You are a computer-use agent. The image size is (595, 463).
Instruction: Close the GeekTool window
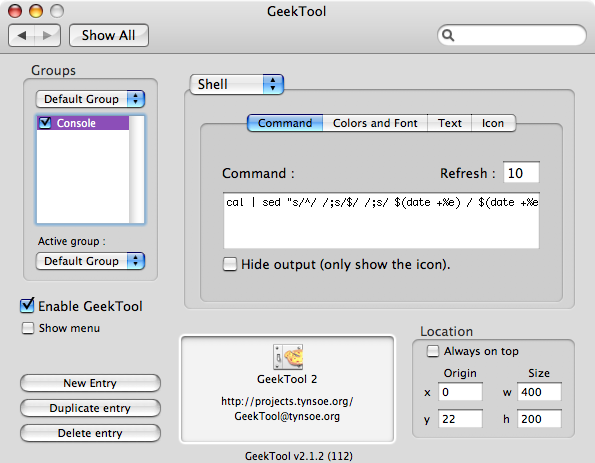pyautogui.click(x=15, y=11)
